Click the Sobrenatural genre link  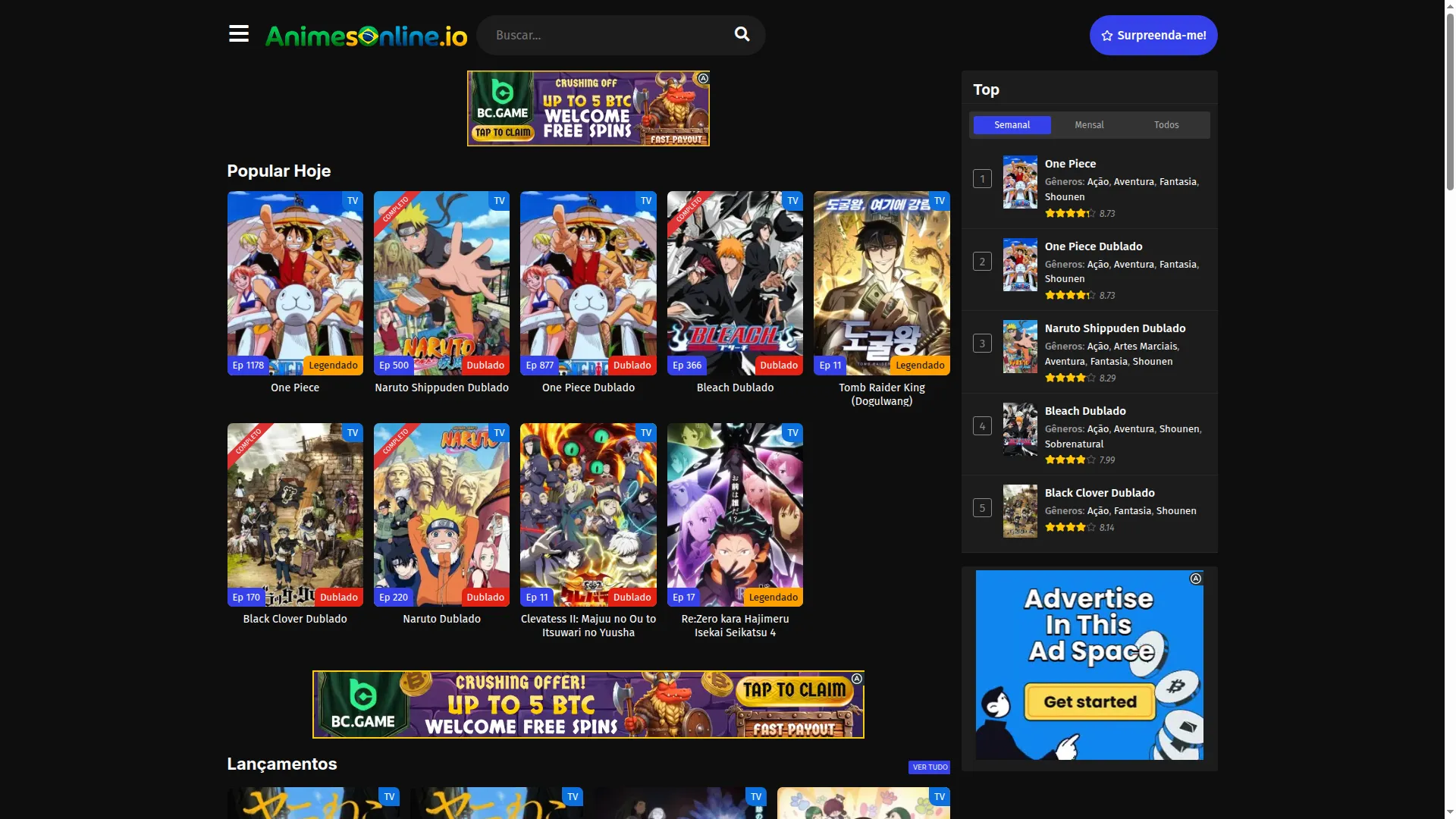tap(1074, 444)
